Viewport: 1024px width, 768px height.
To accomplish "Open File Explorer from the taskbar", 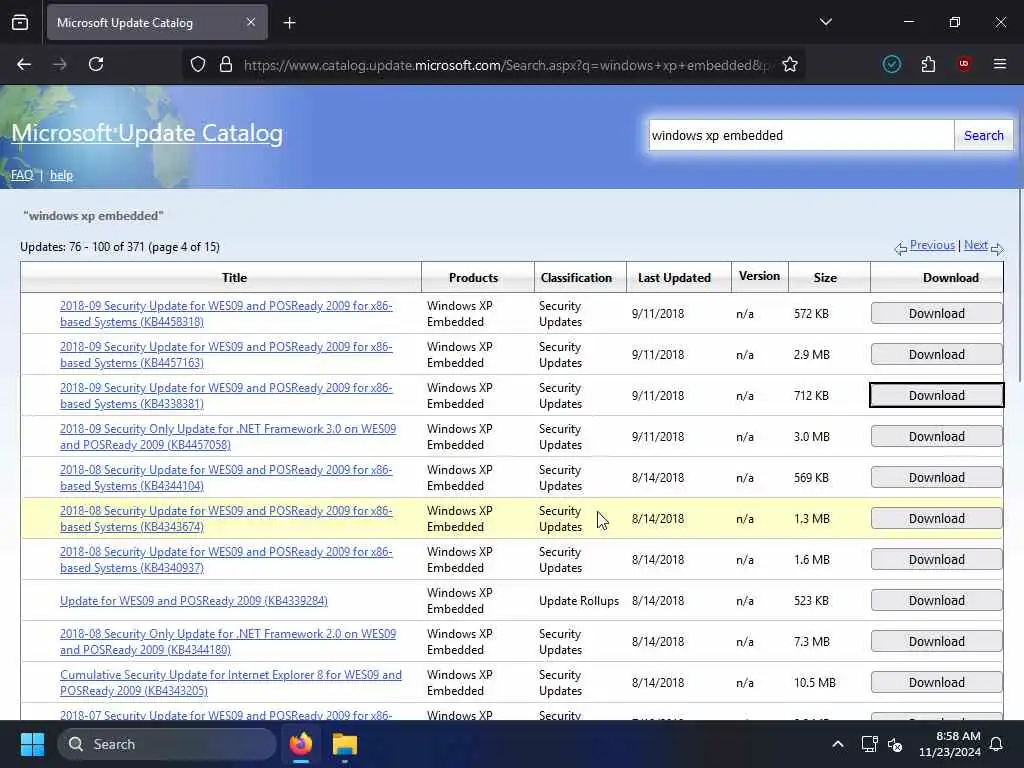I will (344, 744).
